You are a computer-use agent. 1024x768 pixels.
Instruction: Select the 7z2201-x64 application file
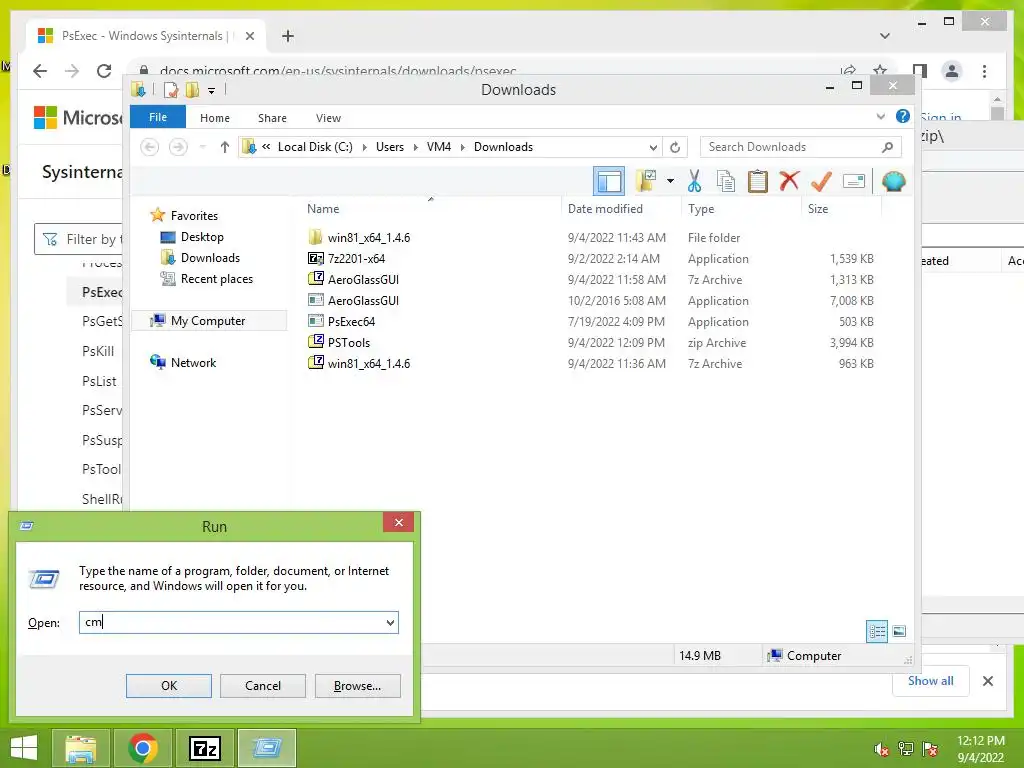pyautogui.click(x=357, y=259)
